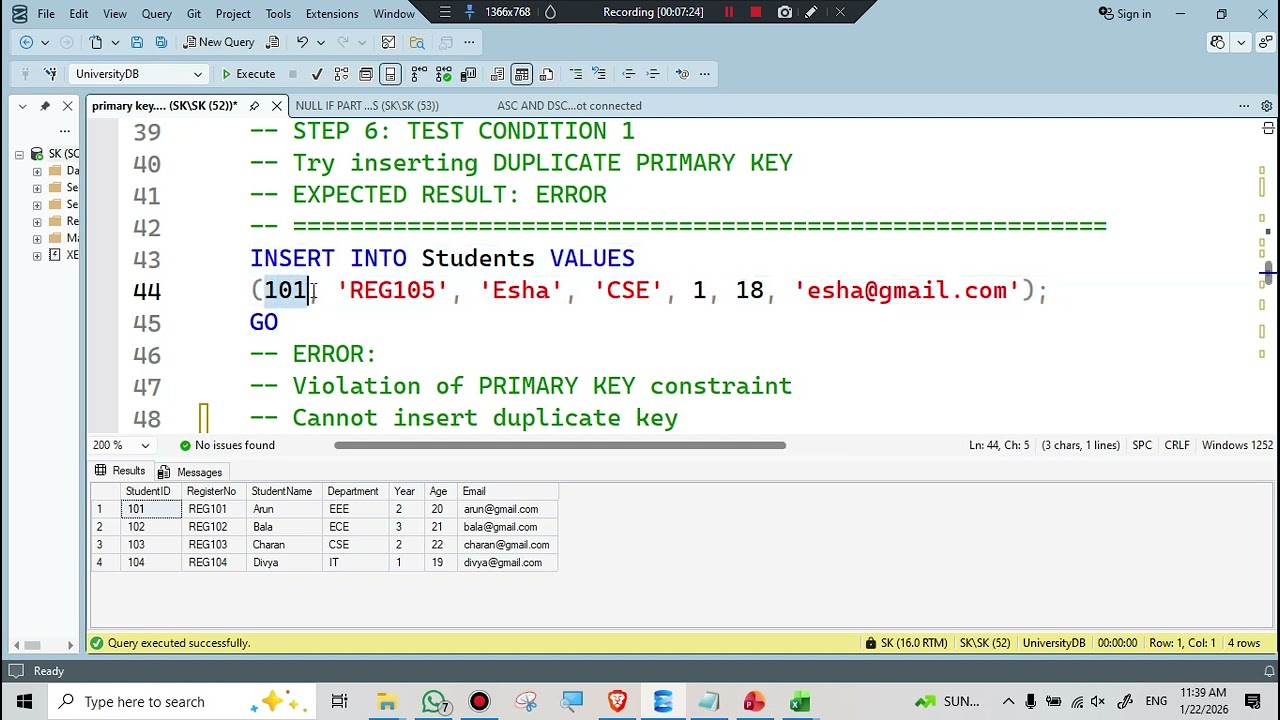The height and width of the screenshot is (720, 1280).
Task: Click the recorder pause button
Action: (729, 13)
